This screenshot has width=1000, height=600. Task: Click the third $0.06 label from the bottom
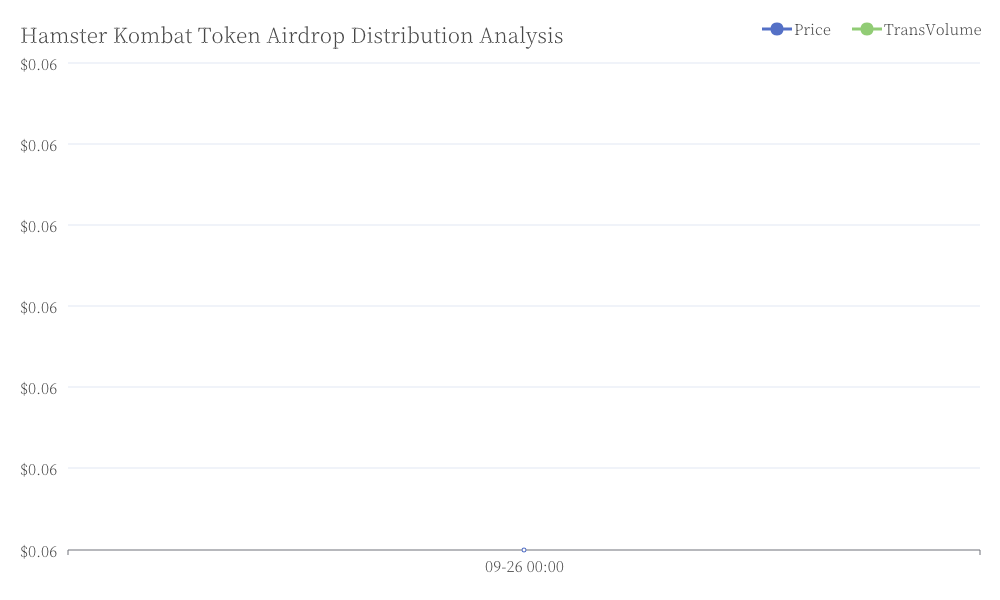tap(38, 388)
